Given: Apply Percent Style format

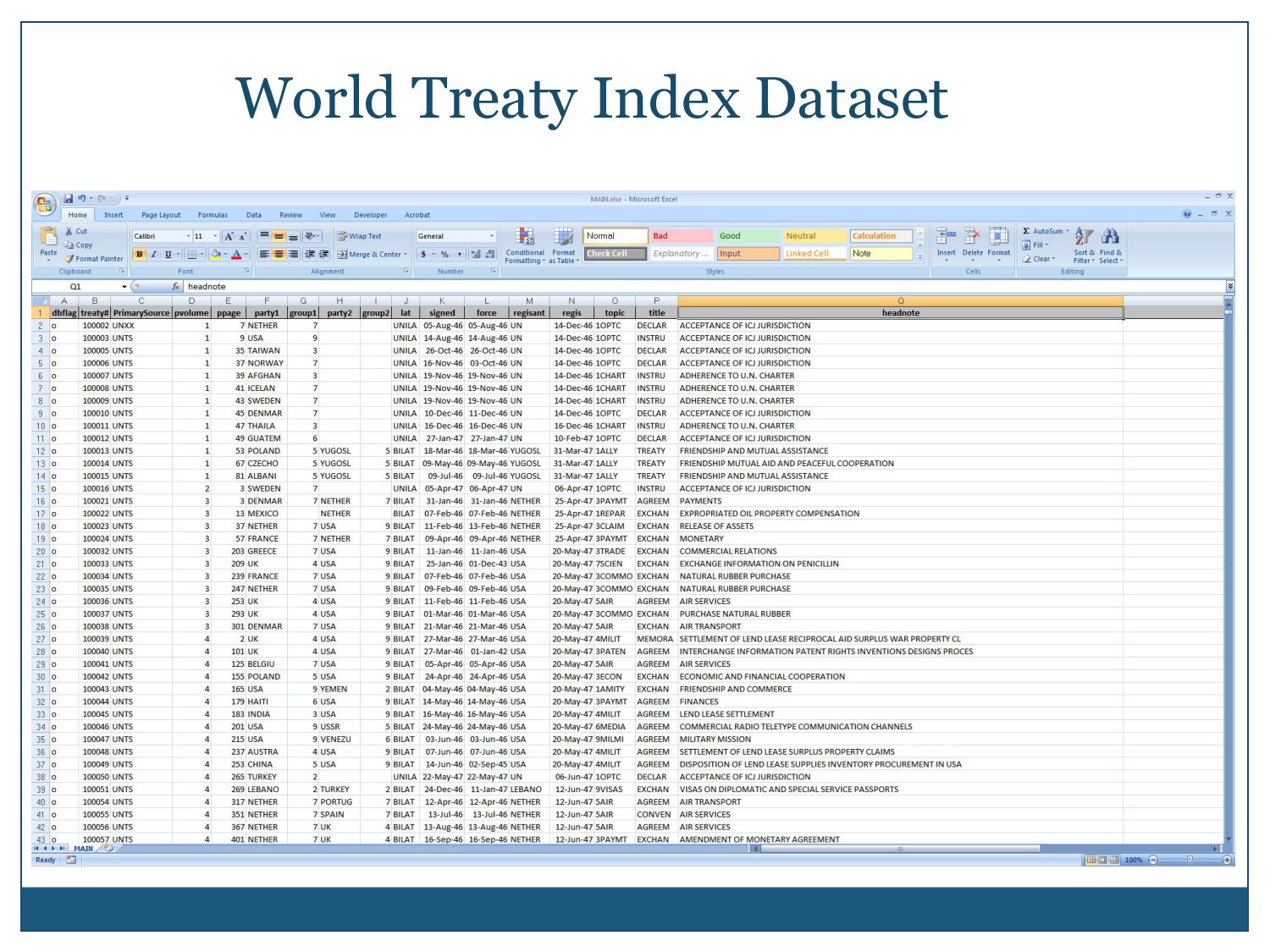Looking at the screenshot, I should 444,255.
